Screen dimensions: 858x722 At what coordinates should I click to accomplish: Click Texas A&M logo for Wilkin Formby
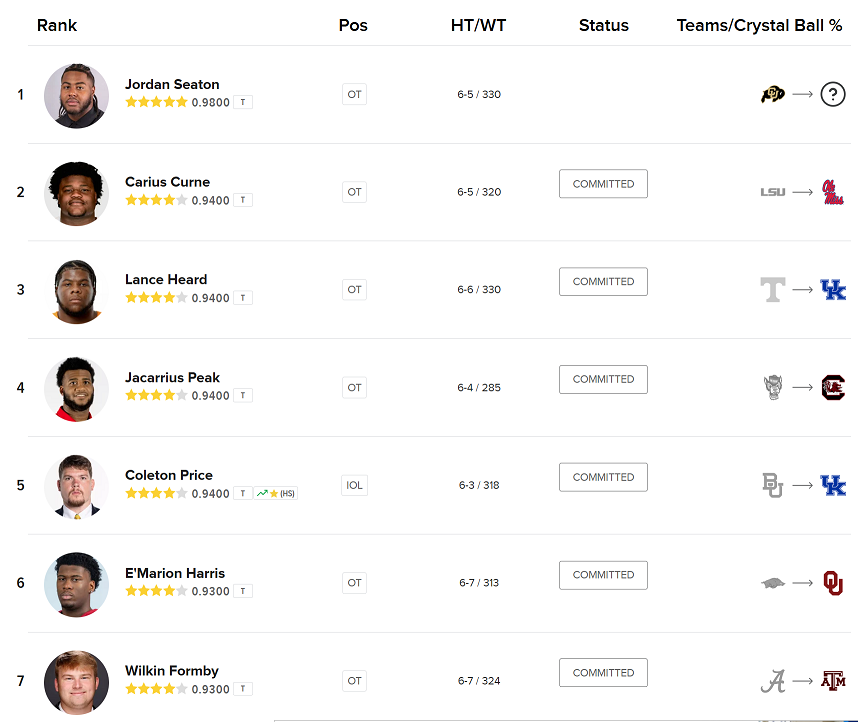833,681
